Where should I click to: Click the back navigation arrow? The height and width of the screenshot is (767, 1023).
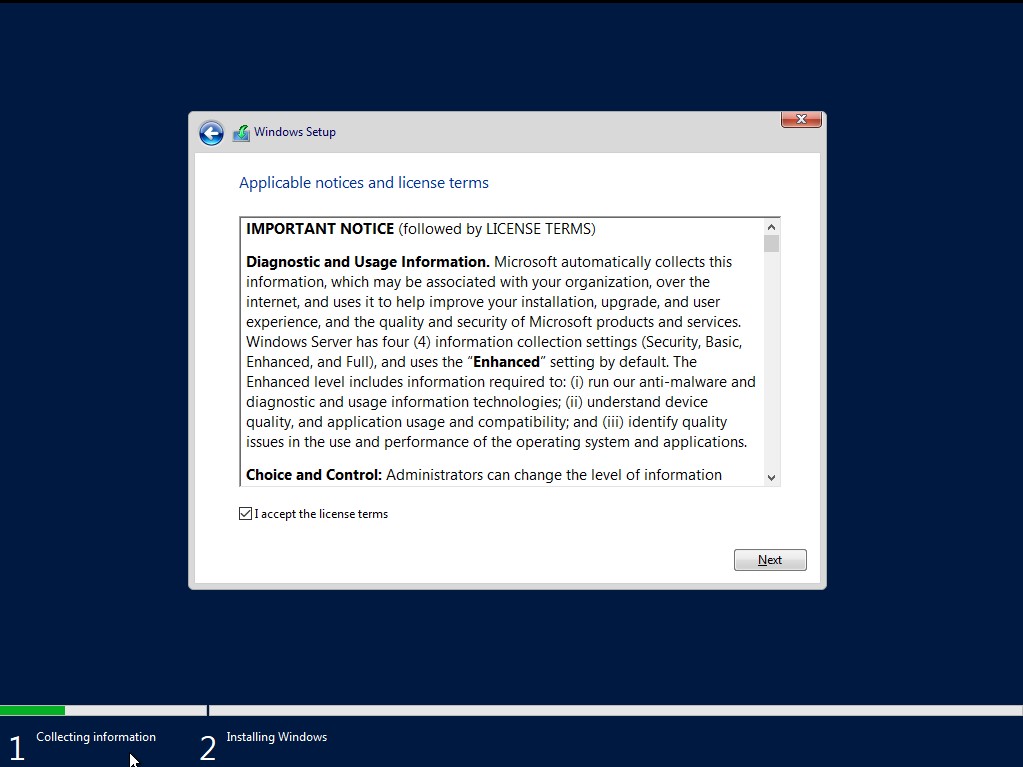pos(211,132)
